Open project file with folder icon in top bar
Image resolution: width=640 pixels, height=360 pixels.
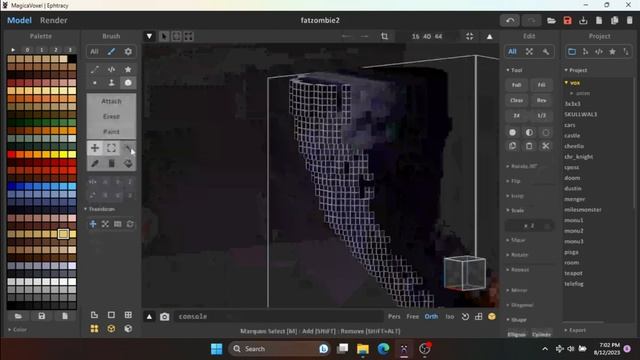[551, 20]
